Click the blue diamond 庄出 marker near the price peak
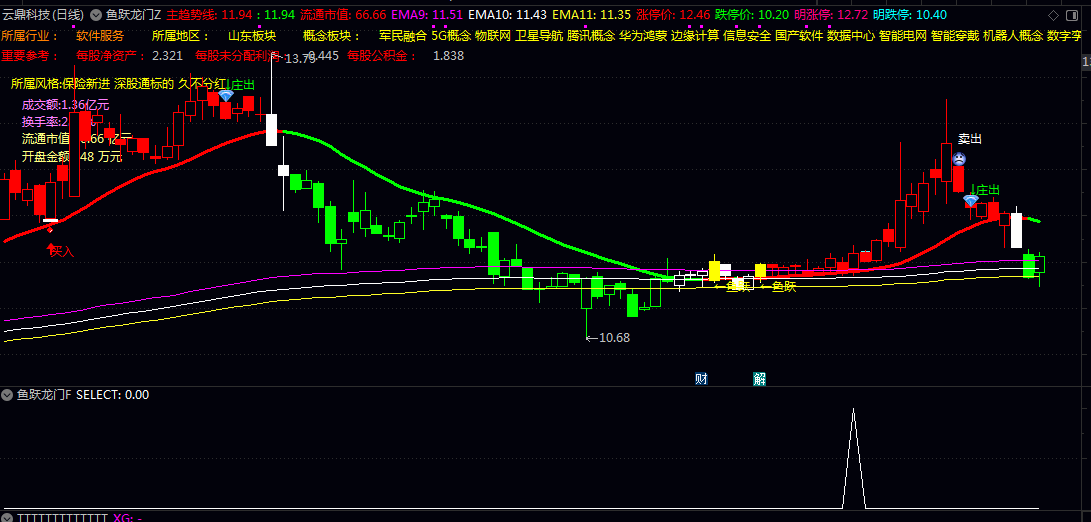The image size is (1091, 522). pos(225,95)
